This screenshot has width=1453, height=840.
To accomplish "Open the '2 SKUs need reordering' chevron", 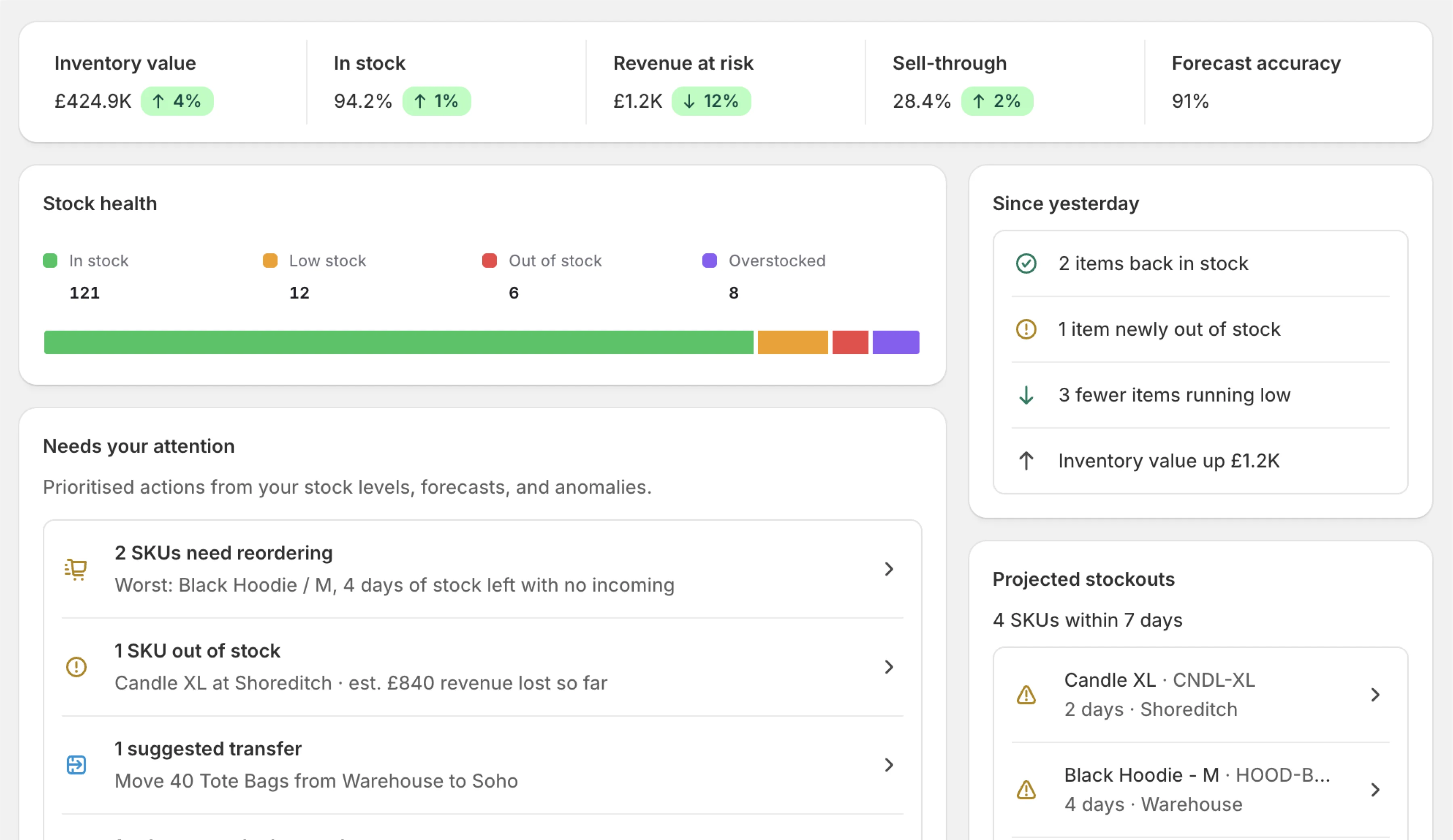I will pyautogui.click(x=889, y=569).
